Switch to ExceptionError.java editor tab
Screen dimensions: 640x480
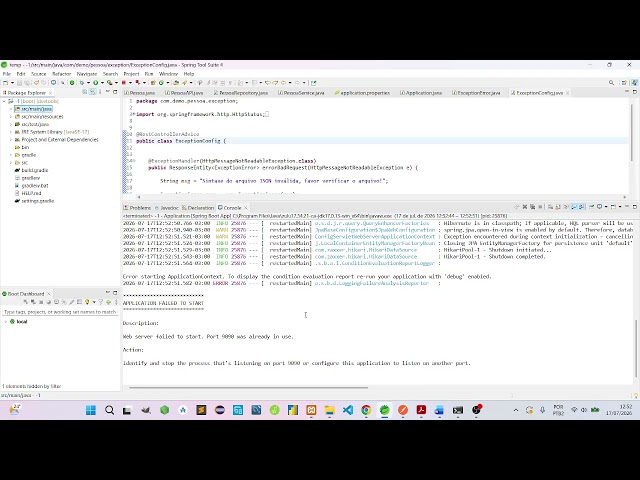[x=476, y=93]
